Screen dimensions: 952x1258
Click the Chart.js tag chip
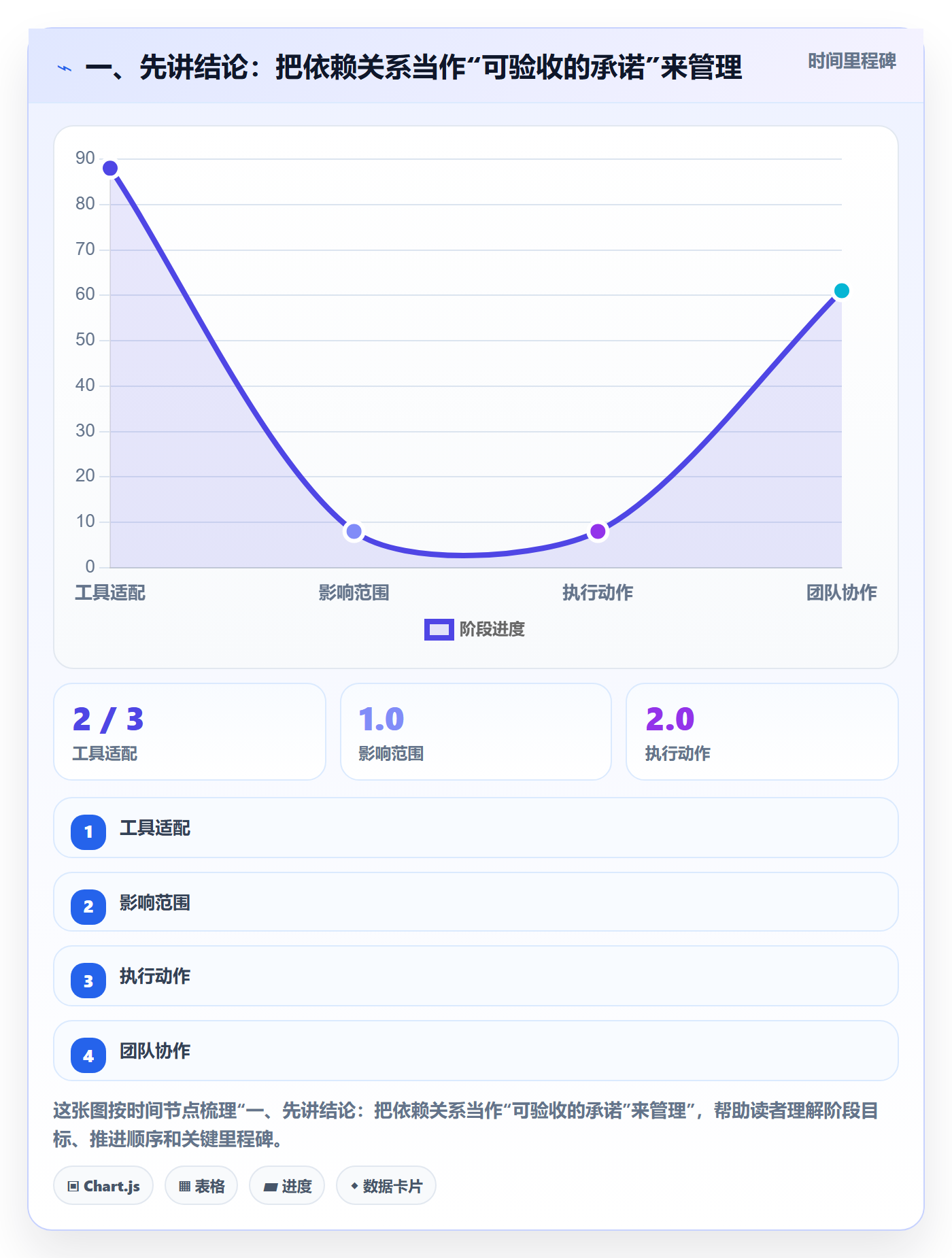click(103, 1186)
